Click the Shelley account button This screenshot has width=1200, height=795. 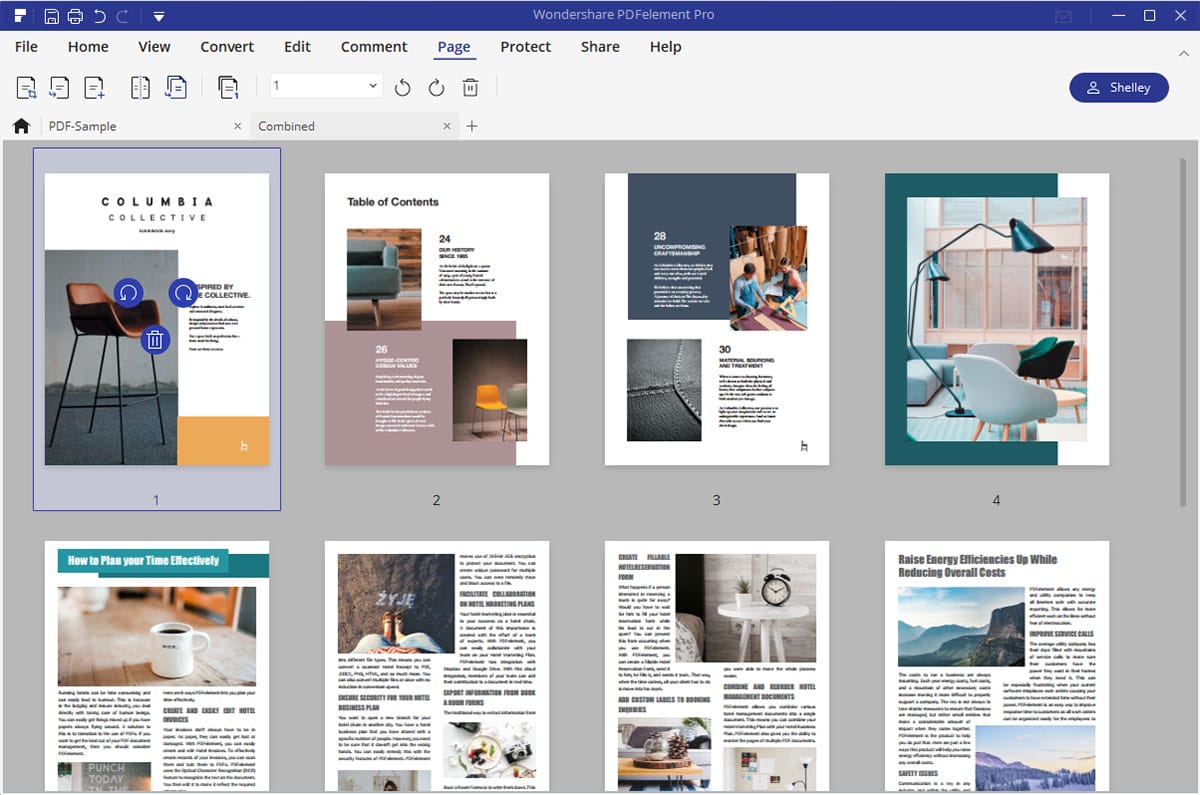tap(1118, 88)
